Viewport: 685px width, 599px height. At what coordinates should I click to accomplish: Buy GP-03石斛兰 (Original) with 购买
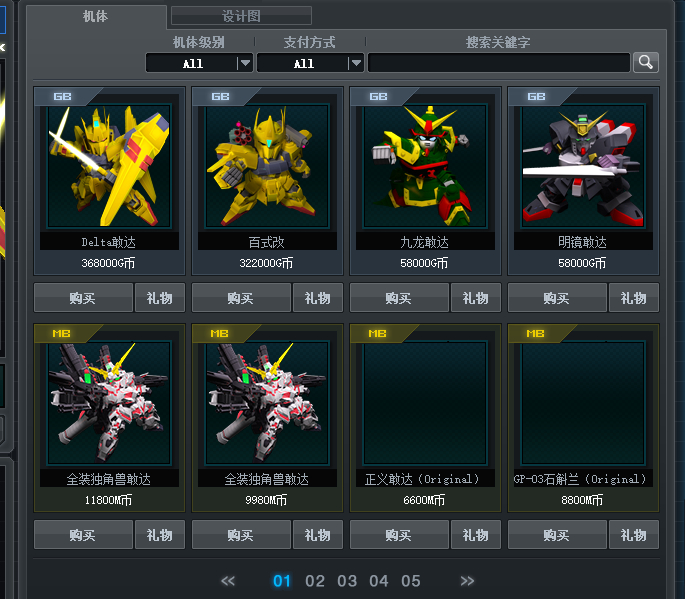click(x=557, y=534)
